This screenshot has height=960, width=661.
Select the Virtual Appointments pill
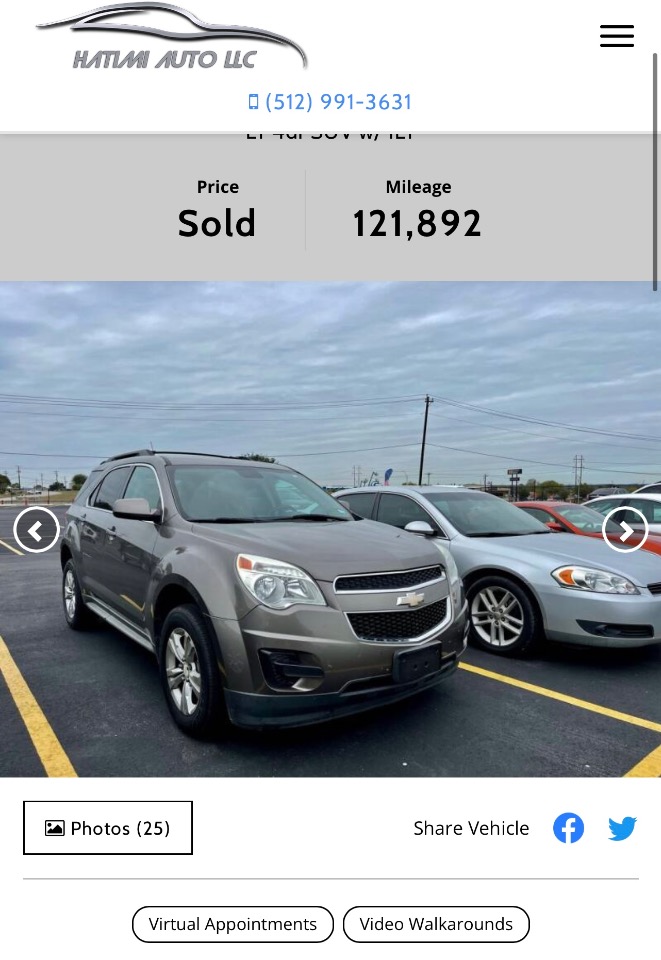tap(233, 924)
